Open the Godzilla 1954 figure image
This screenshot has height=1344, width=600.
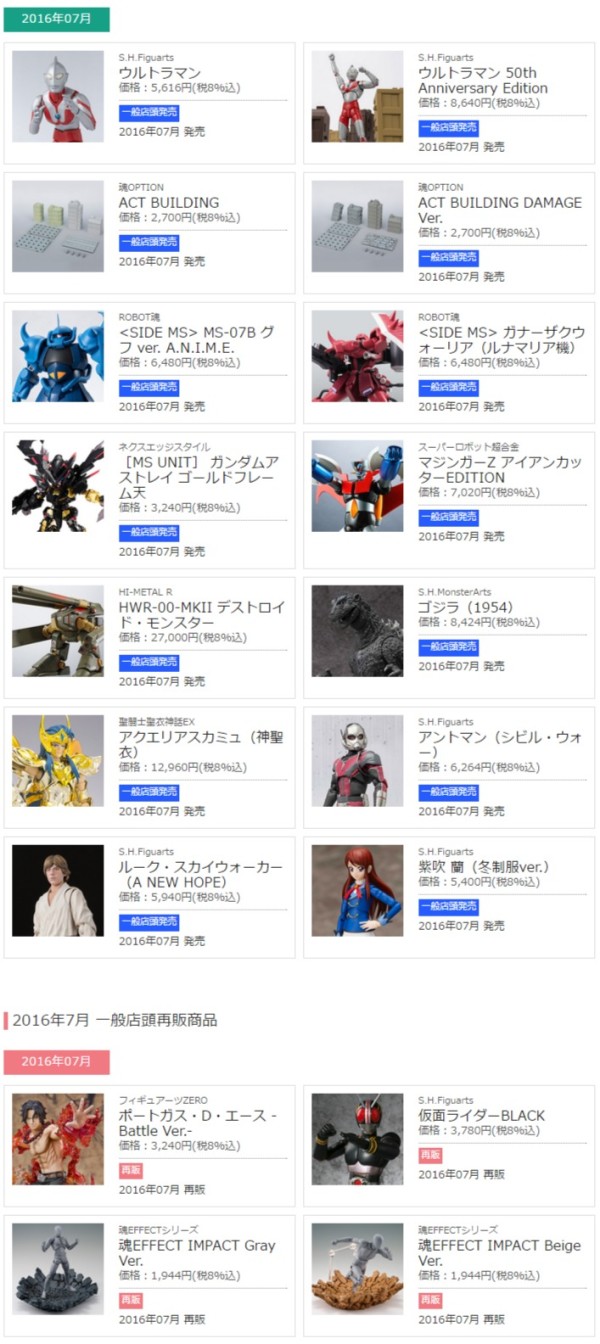(357, 631)
